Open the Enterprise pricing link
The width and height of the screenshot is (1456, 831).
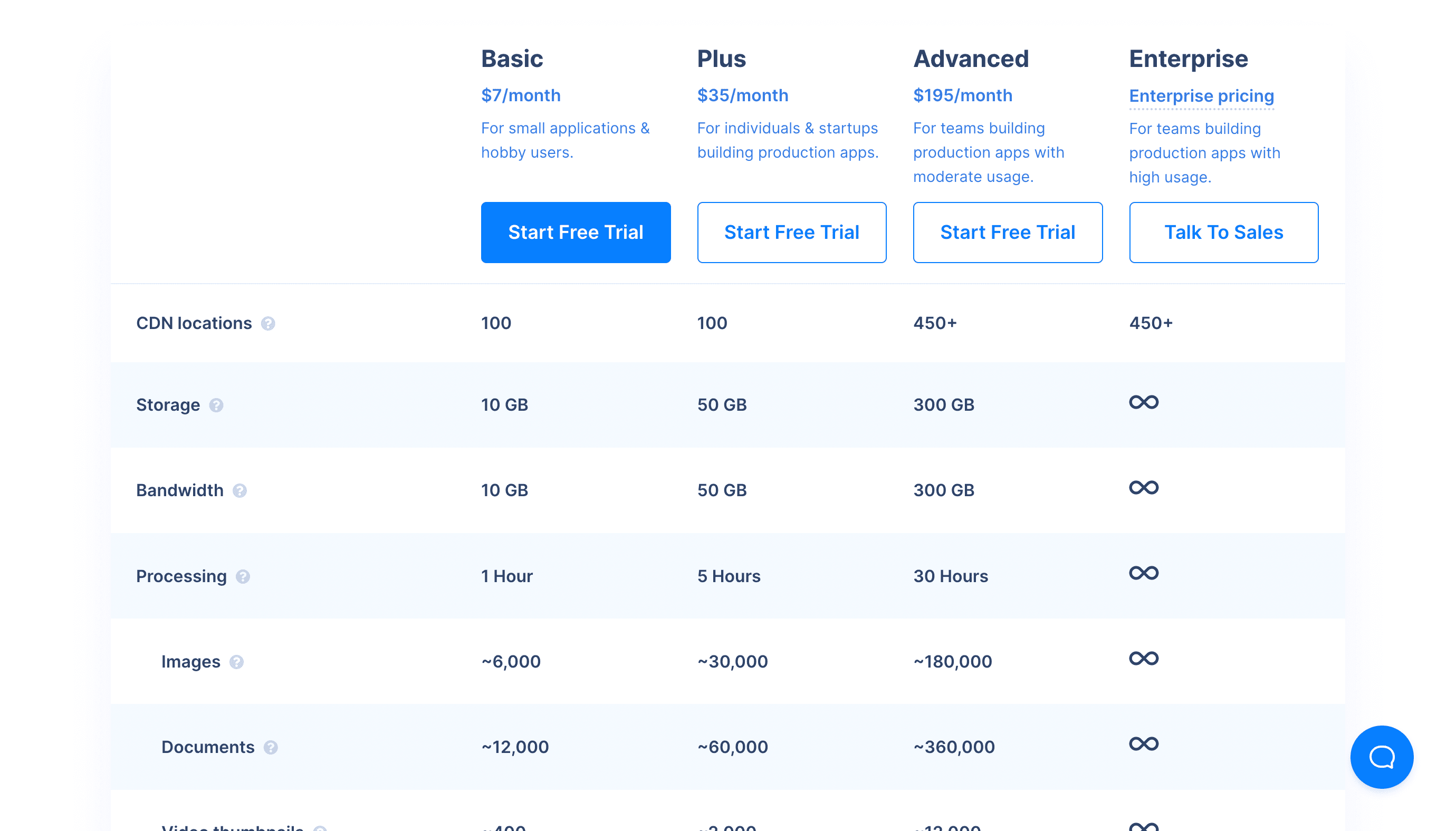[x=1201, y=96]
